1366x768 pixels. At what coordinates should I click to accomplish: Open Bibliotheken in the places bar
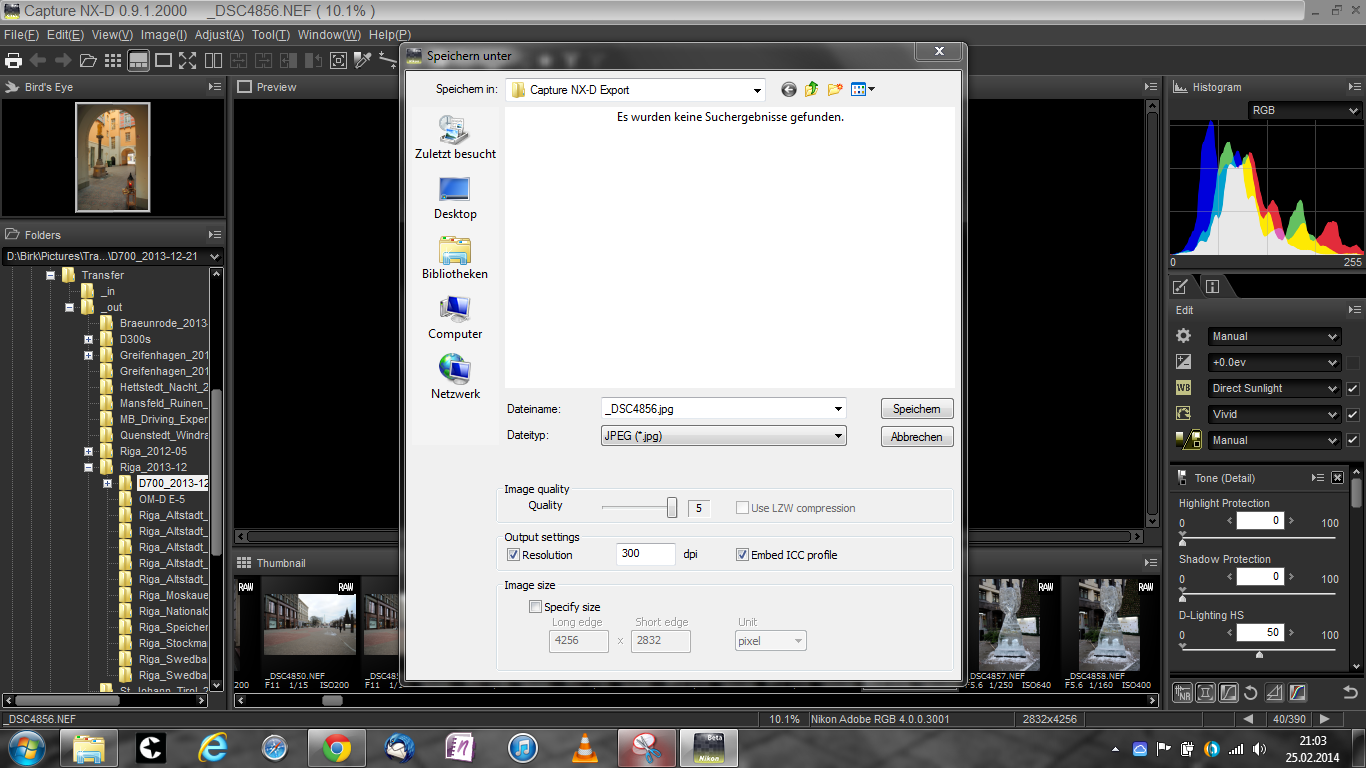coord(455,258)
